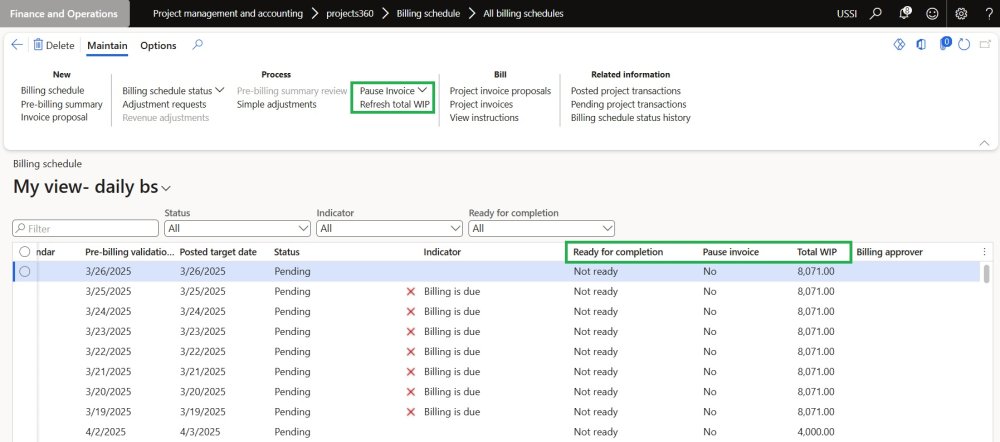The height and width of the screenshot is (442, 1000).
Task: Expand the Status filter dropdown
Action: tap(303, 228)
